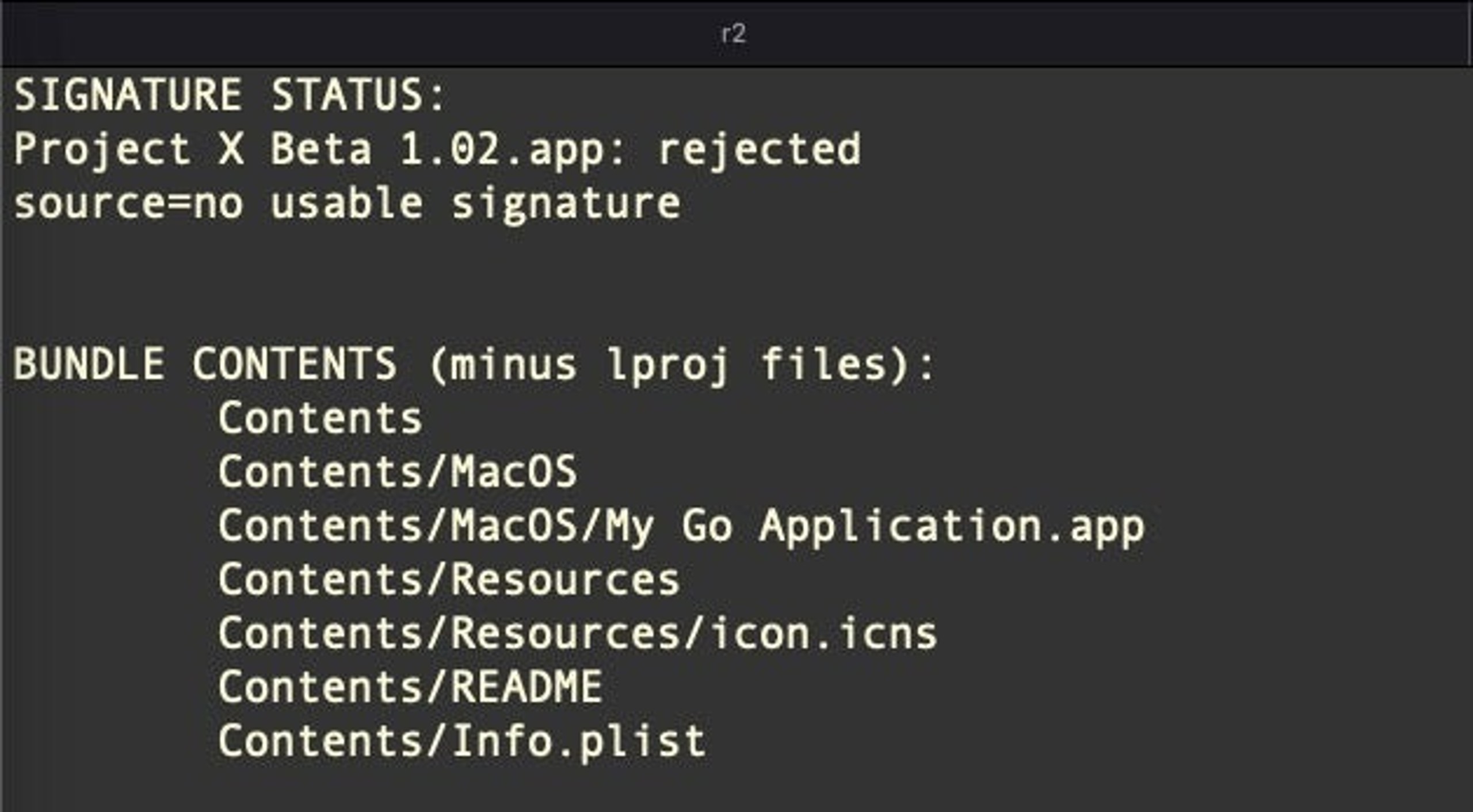This screenshot has width=1473, height=812.
Task: Click the Contents/Resources line
Action: [449, 580]
